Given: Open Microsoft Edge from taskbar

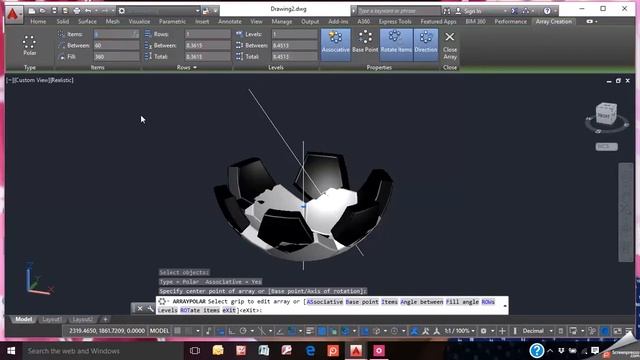Looking at the screenshot, I should [311, 351].
